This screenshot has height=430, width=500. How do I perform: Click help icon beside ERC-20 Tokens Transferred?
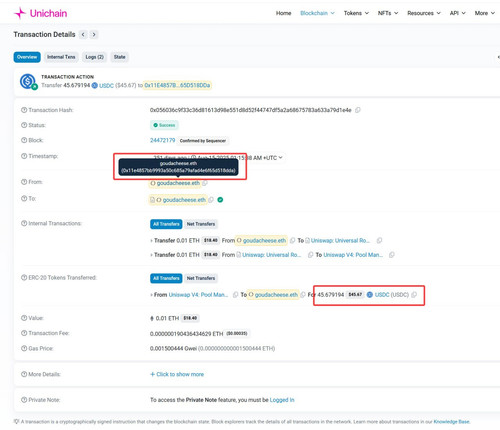pos(24,278)
